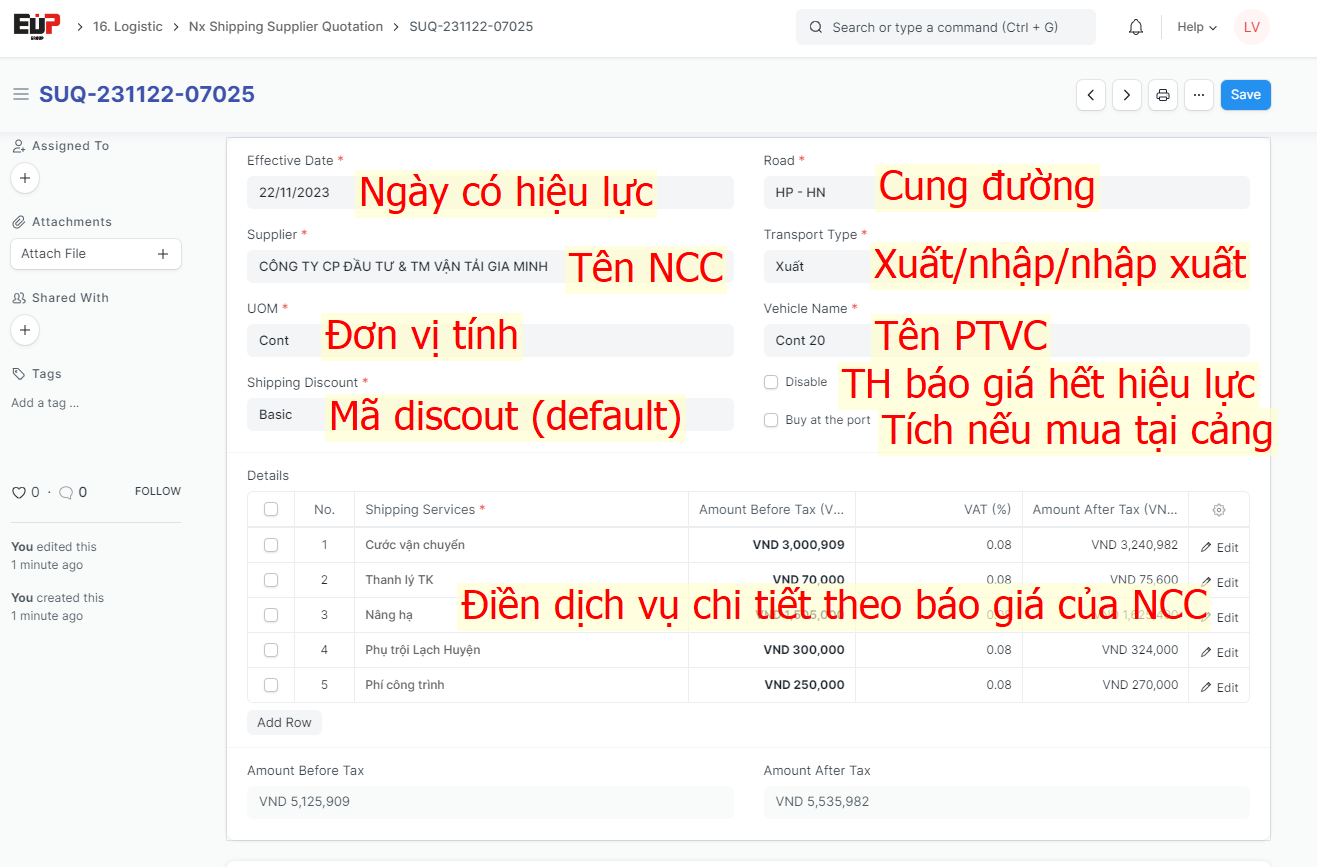Toggle sidebar with hamburger icon
This screenshot has width=1317, height=867.
20,95
